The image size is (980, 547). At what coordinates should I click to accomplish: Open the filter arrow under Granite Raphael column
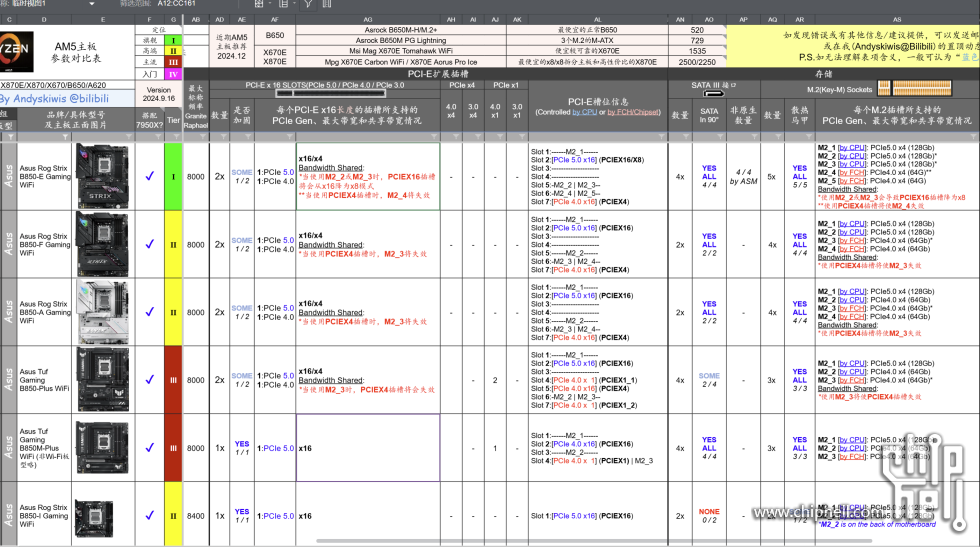tap(204, 136)
